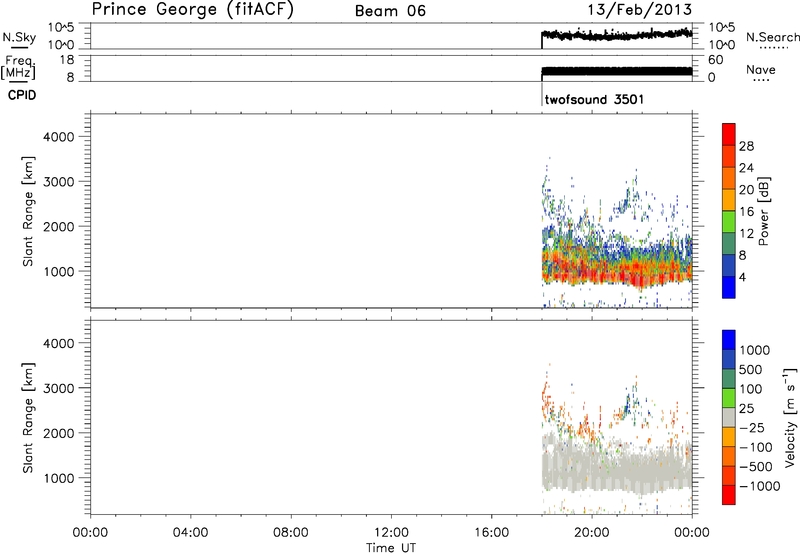Screen dimensions: 800x554
Task: Click the '3000' tick on the power panel axis
Action: (59, 182)
